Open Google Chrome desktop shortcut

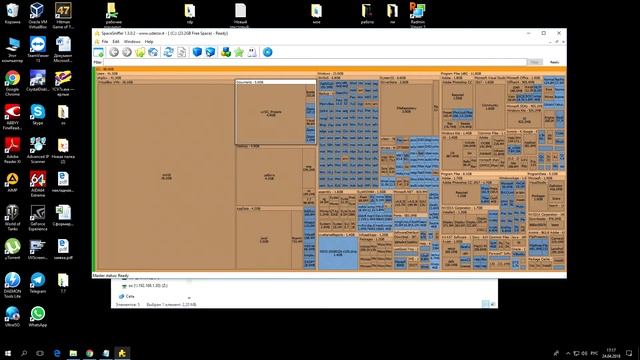coord(12,83)
